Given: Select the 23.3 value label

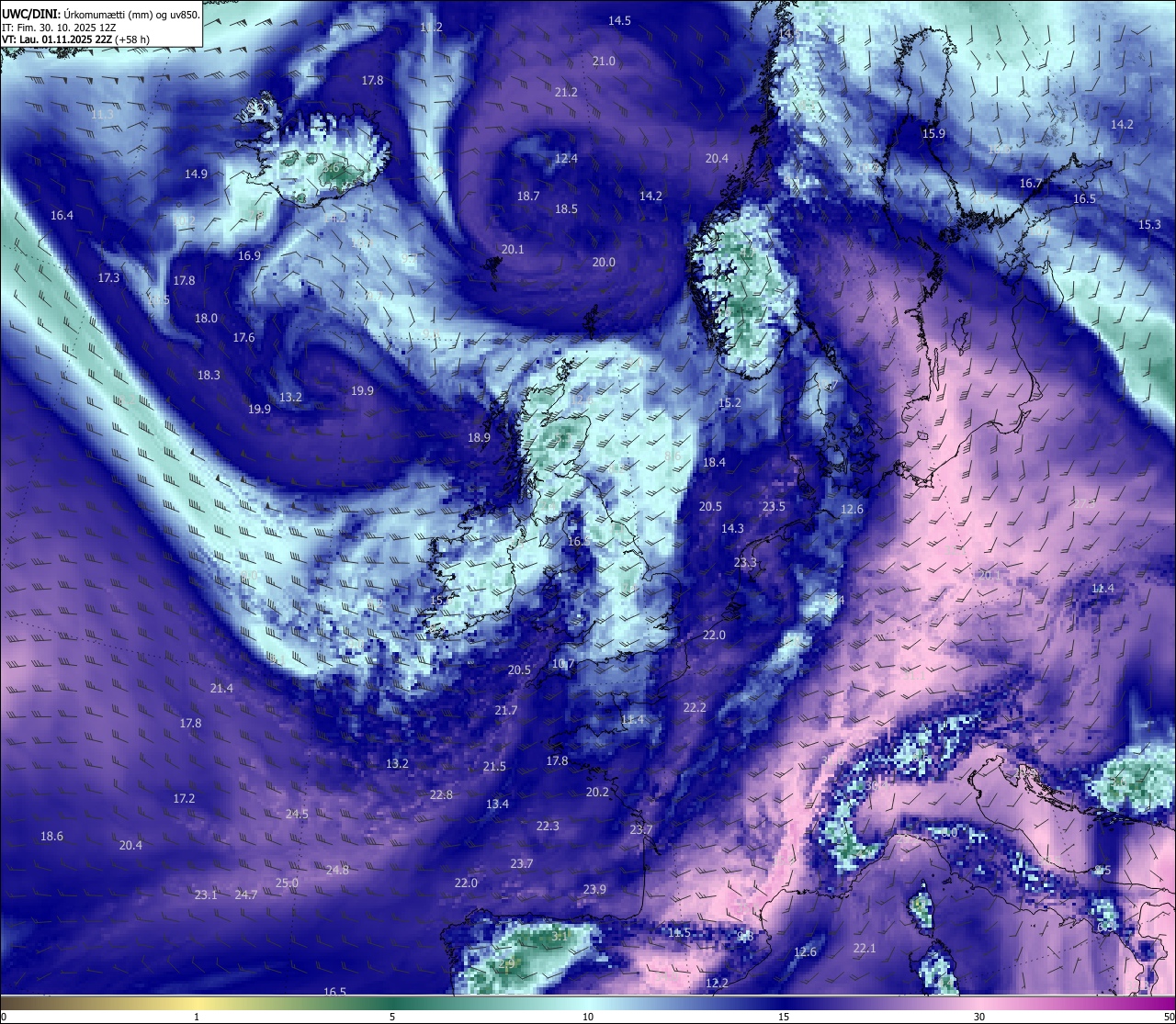Looking at the screenshot, I should [745, 563].
